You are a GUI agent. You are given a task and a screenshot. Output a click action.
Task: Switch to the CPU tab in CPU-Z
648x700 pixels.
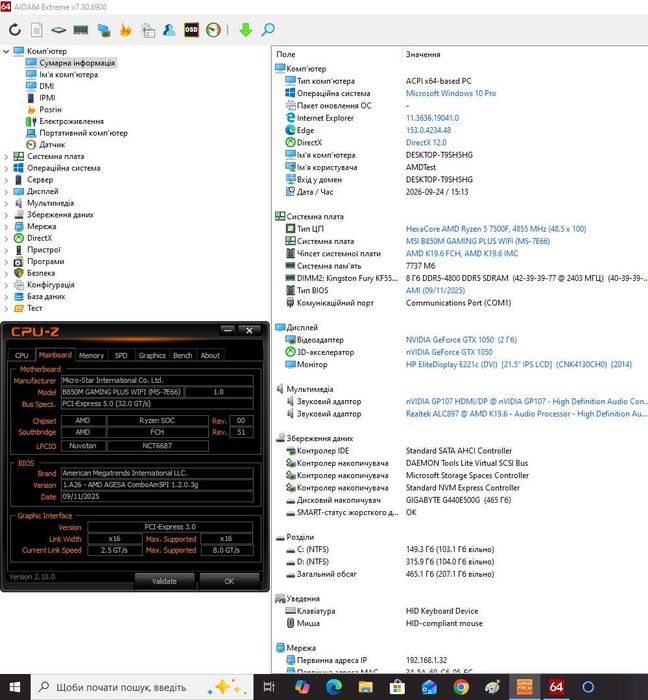tap(21, 355)
